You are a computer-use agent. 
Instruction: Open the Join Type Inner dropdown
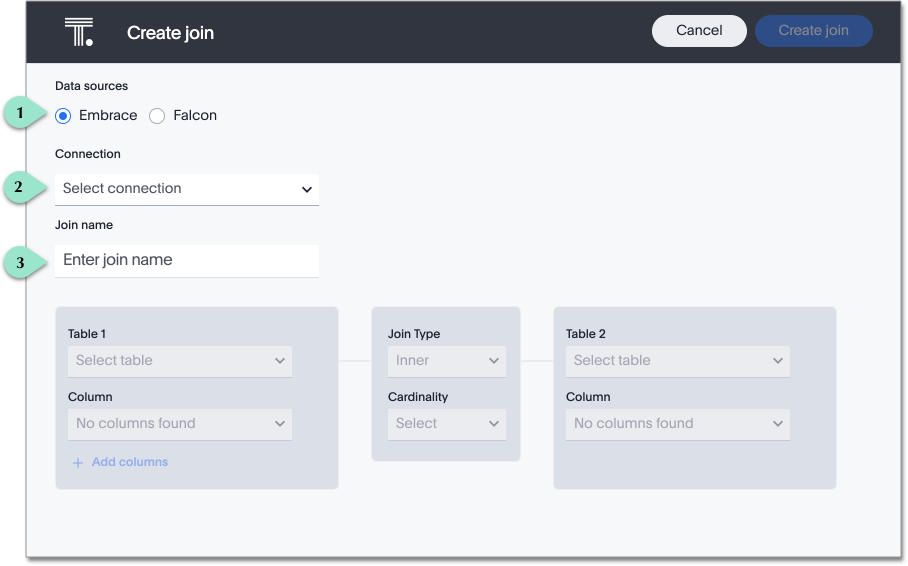(x=446, y=361)
